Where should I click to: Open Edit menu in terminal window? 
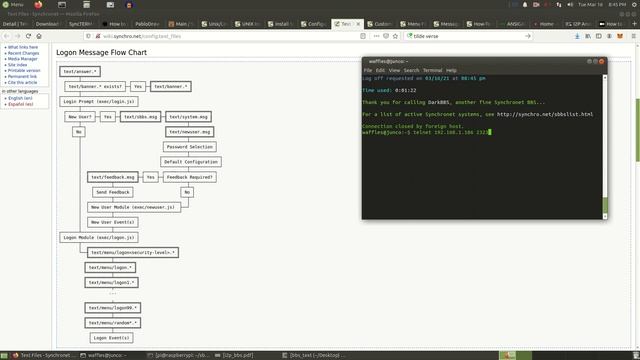pyautogui.click(x=380, y=70)
